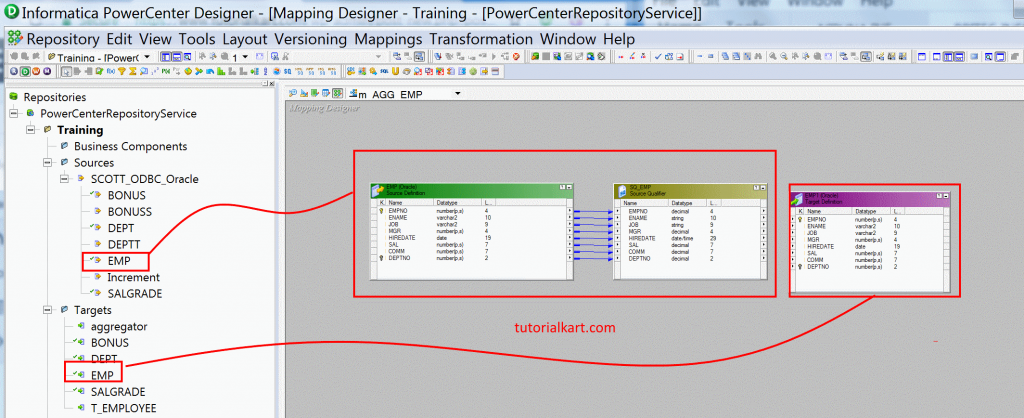The height and width of the screenshot is (418, 1024).
Task: Toggle the Output window toolbar button
Action: pos(176,57)
